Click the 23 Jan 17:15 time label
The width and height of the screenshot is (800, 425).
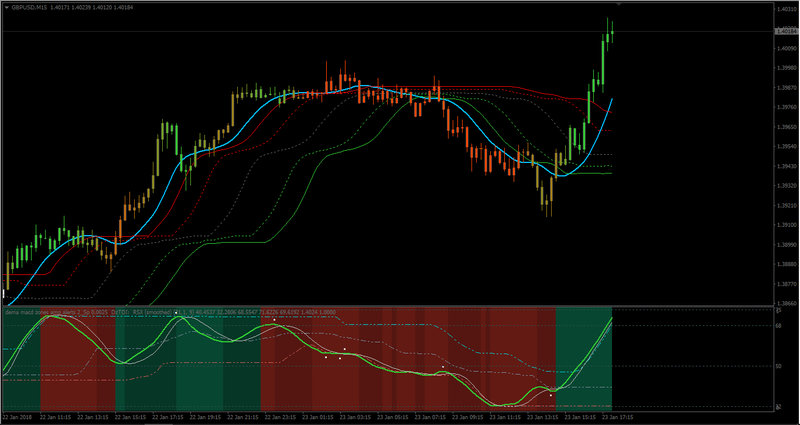617,417
